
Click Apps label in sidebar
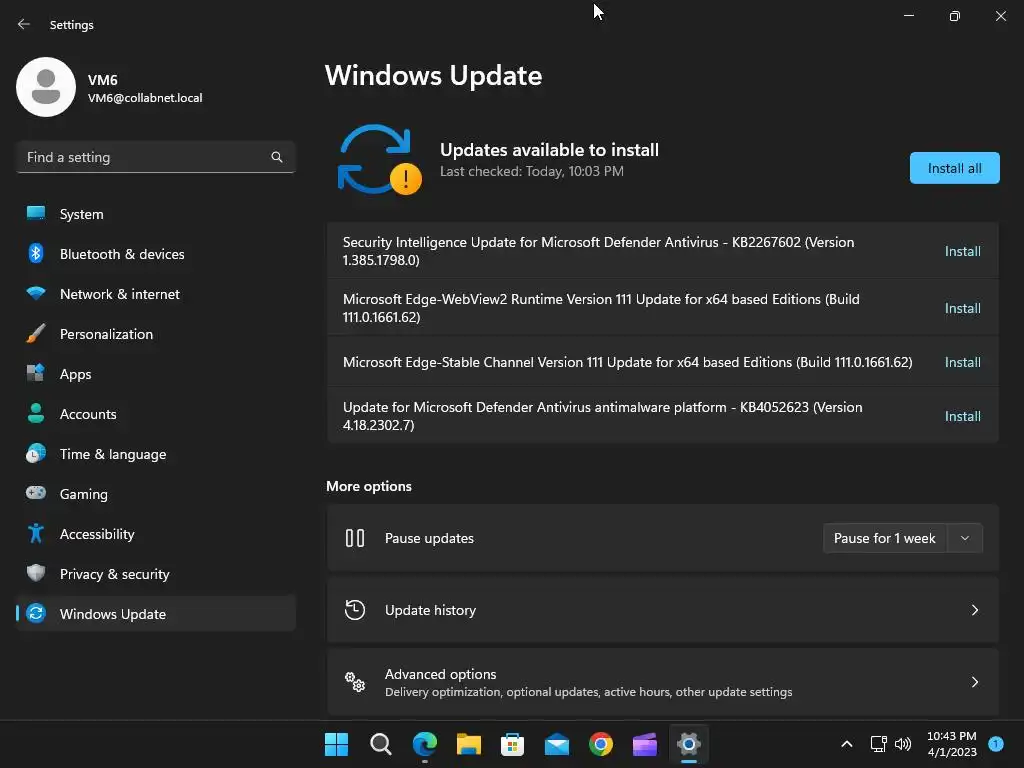point(76,374)
